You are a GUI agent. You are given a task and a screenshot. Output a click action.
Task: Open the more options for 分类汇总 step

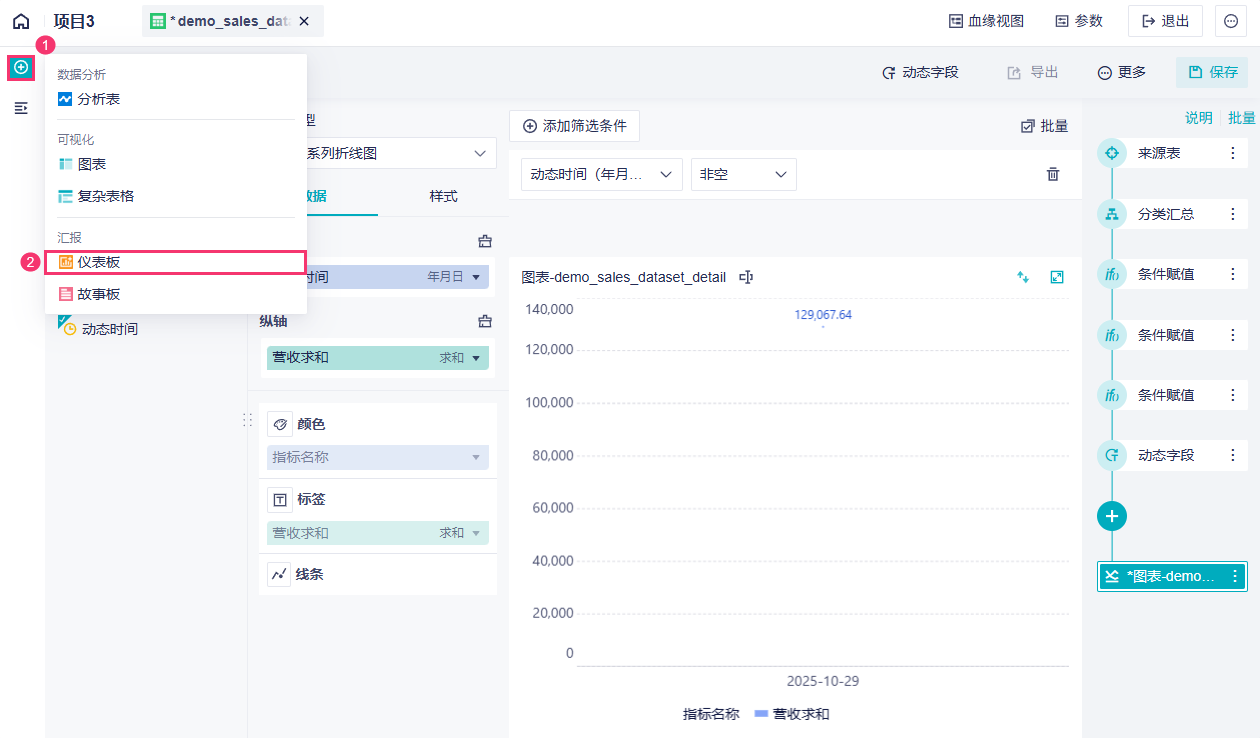[x=1233, y=214]
